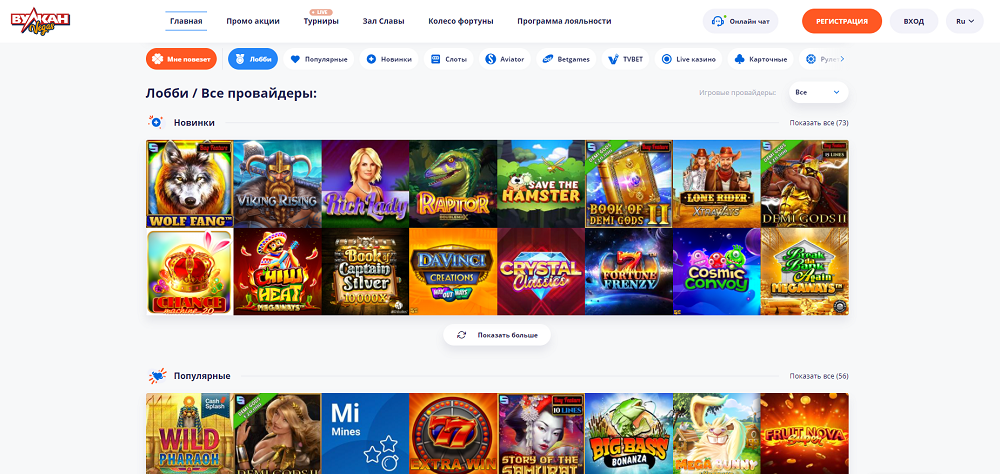
Task: Click the Лобби / Все провайдеры heading
Action: [232, 94]
